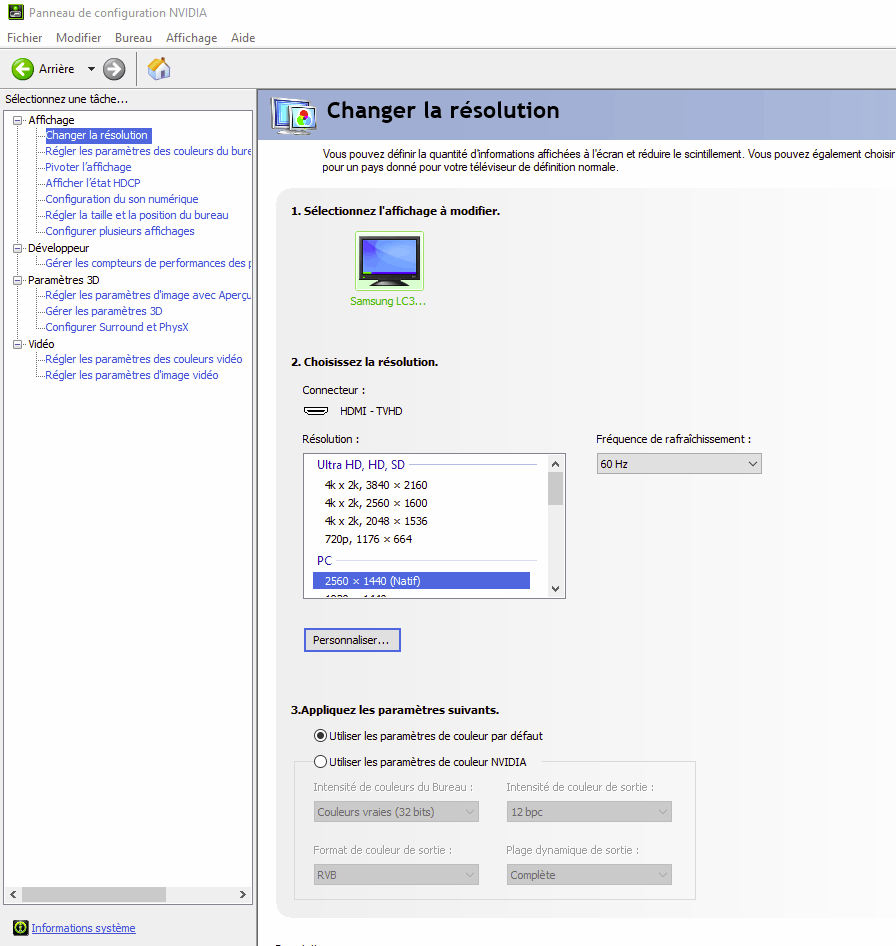Open the Affichage menu
Screen dimensions: 896x946
coord(191,37)
